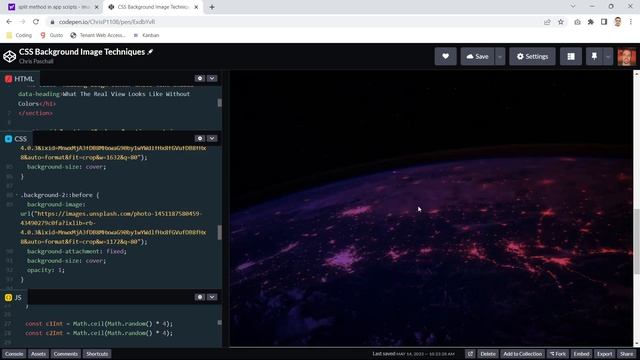Share page icon in address bar
640x360 pixels.
(x=547, y=22)
